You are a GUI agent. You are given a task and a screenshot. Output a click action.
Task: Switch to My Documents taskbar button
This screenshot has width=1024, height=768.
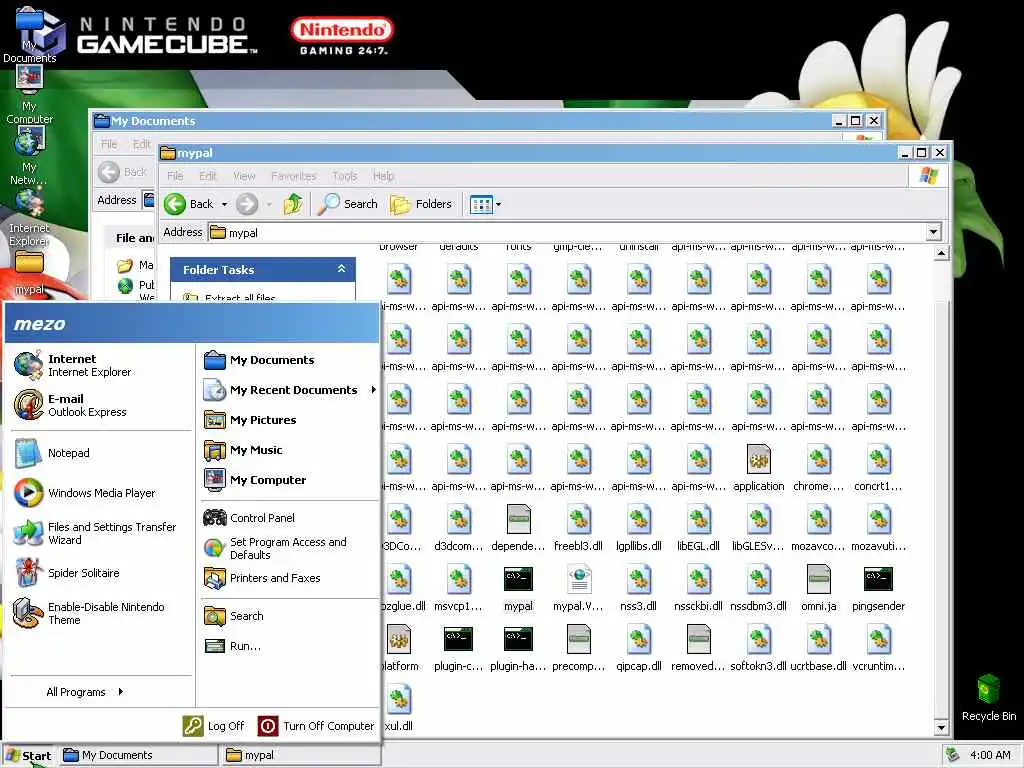click(x=138, y=755)
